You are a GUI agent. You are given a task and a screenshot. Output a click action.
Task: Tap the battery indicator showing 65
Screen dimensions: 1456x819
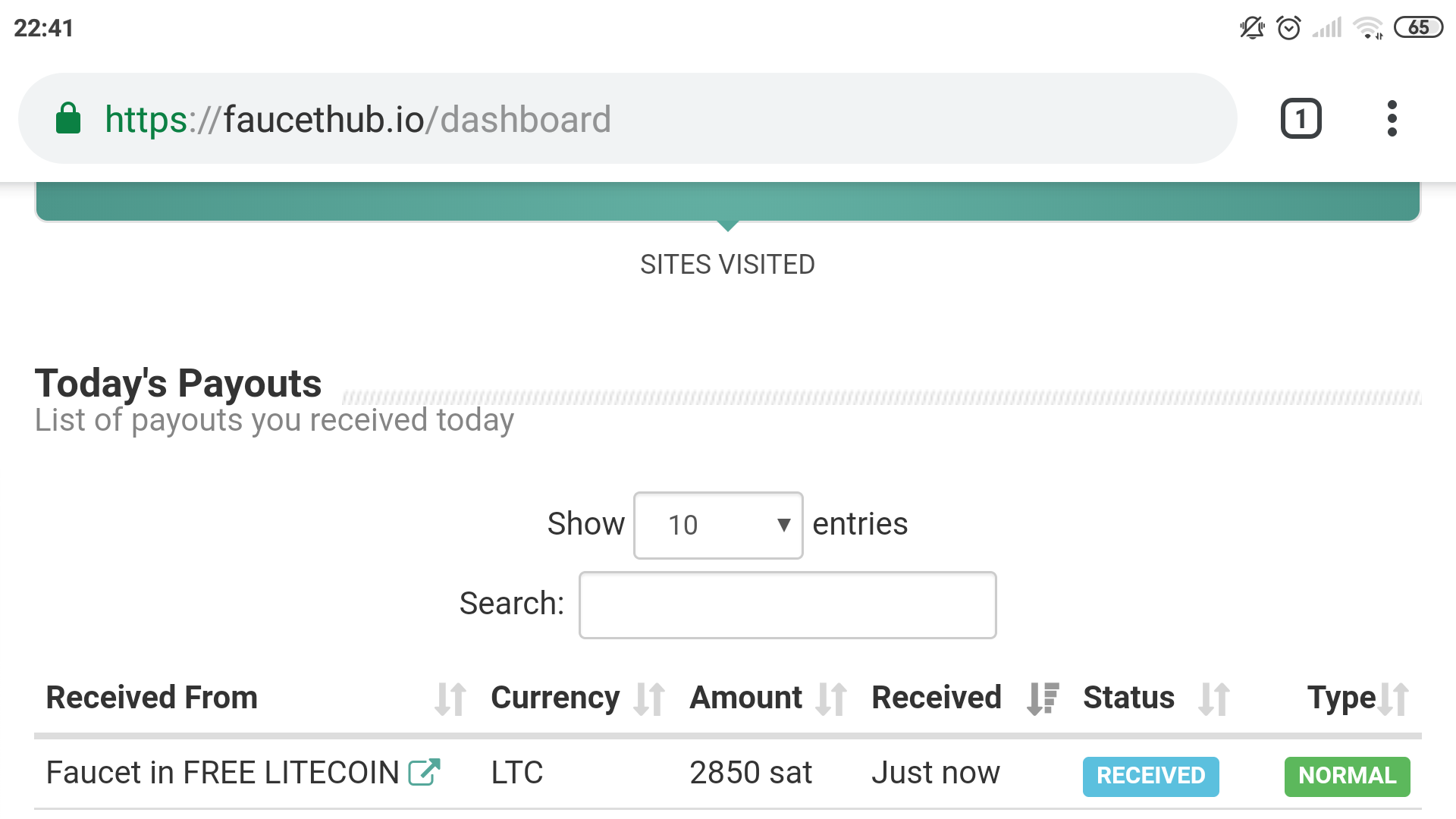(1418, 28)
